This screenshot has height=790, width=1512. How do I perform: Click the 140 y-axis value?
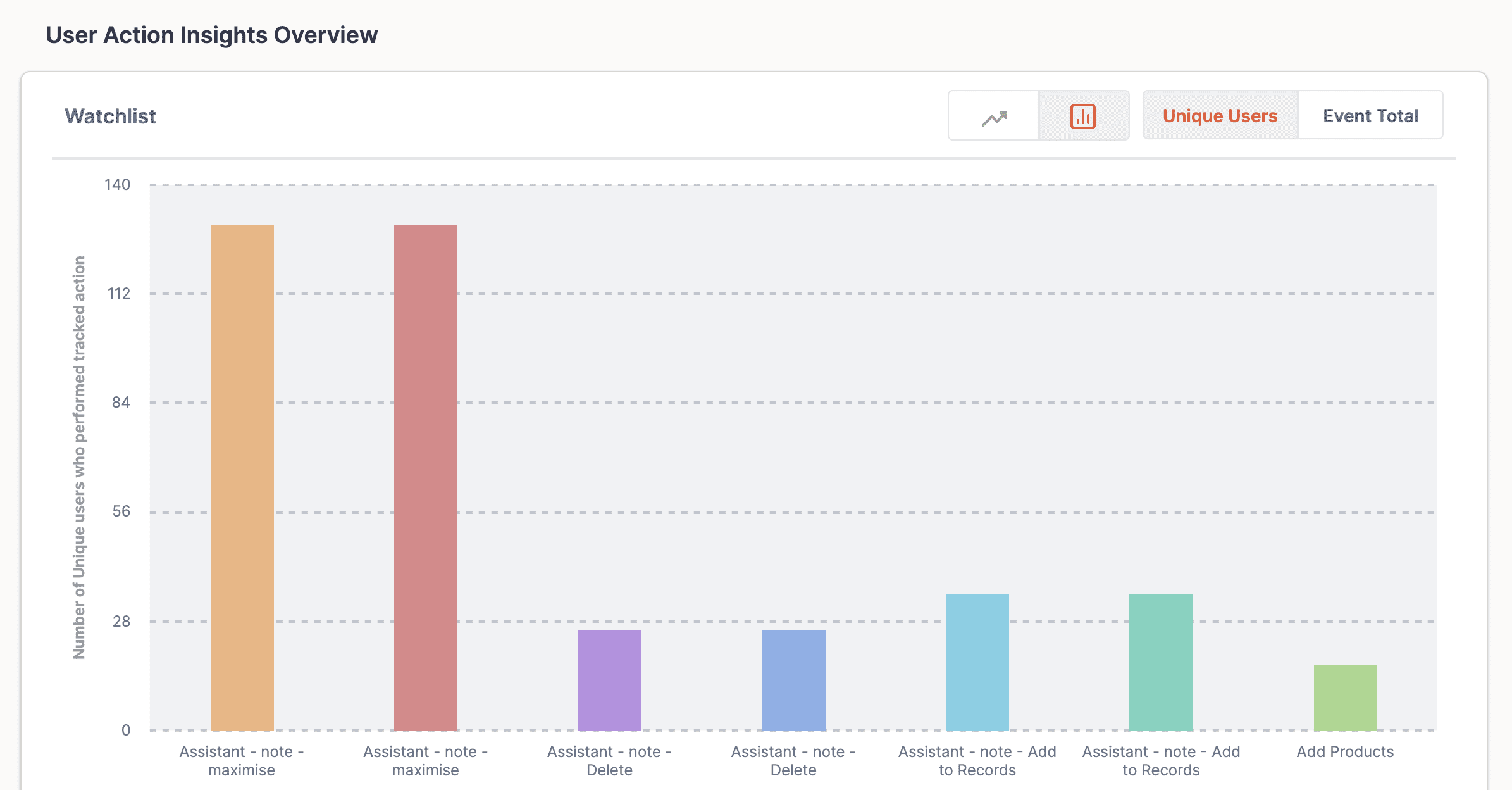(x=117, y=184)
